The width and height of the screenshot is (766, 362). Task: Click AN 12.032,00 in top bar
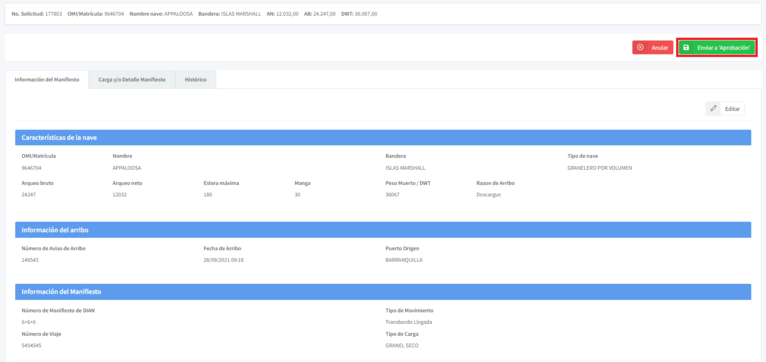coord(282,14)
